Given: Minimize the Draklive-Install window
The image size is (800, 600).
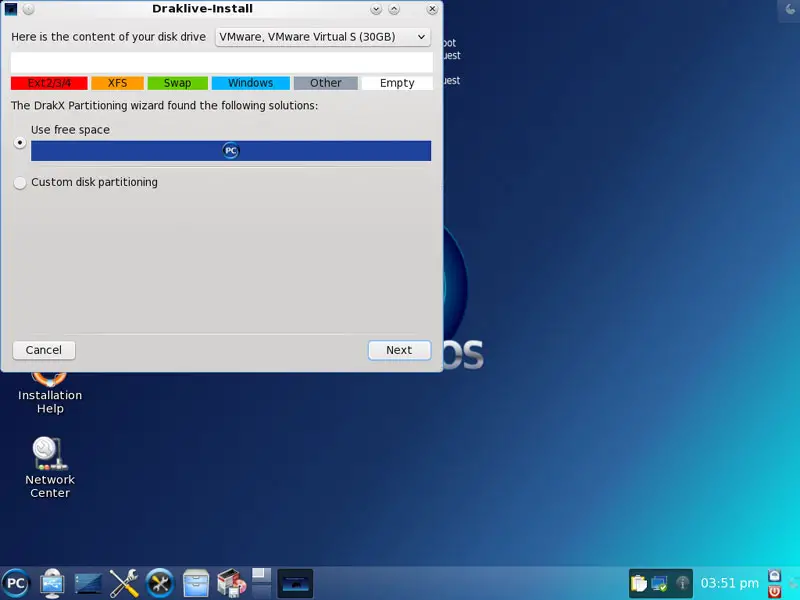Looking at the screenshot, I should [x=376, y=9].
